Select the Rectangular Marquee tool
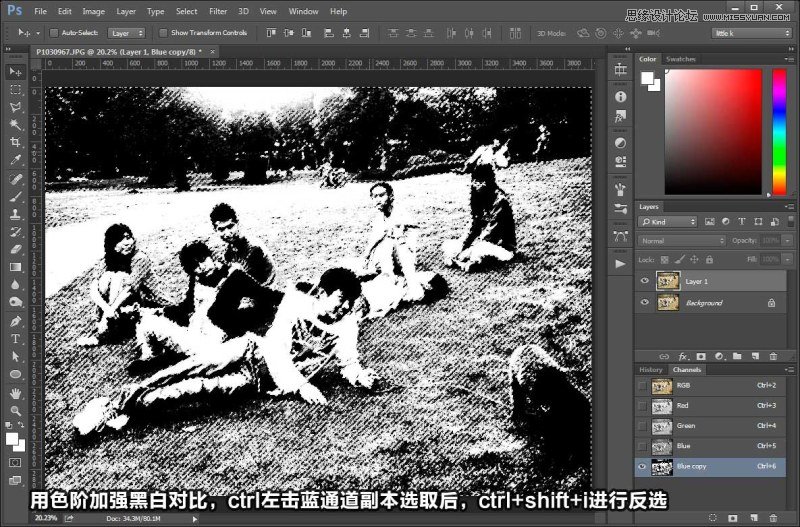The image size is (800, 527). (15, 90)
